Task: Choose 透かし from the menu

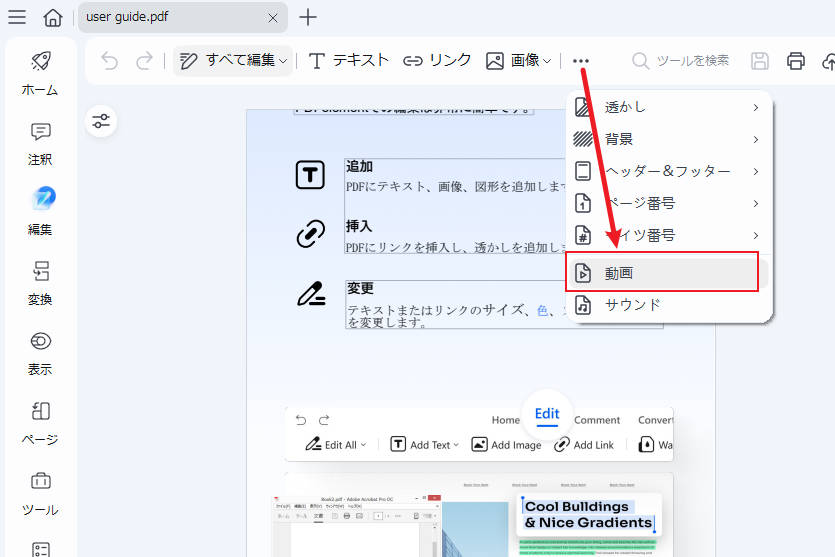Action: point(669,107)
